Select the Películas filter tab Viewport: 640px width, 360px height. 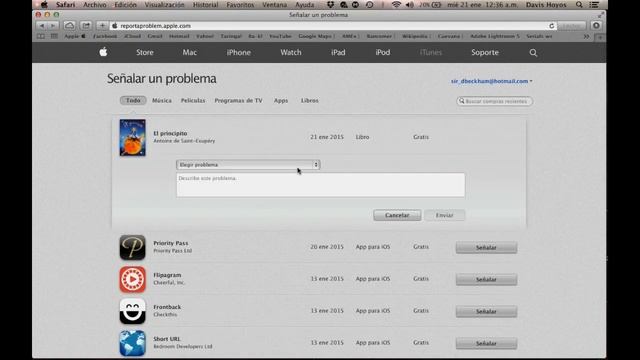point(193,100)
